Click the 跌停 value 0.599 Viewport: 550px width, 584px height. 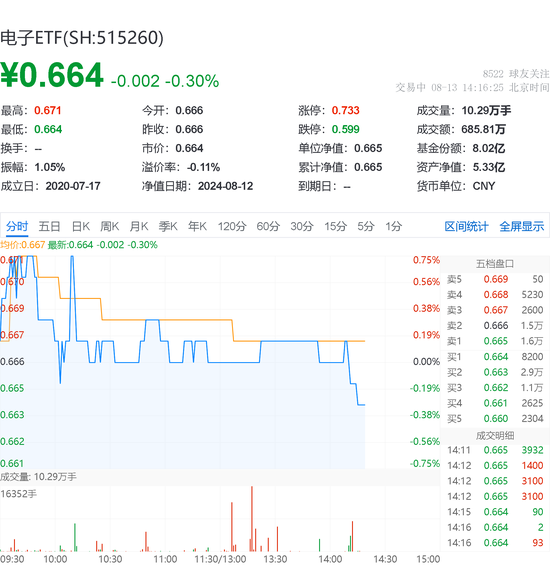point(346,130)
